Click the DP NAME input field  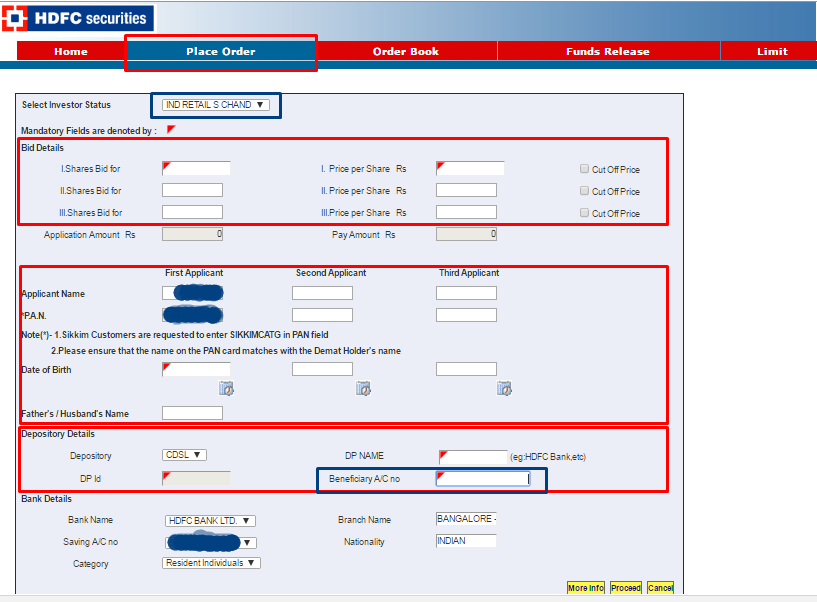pyautogui.click(x=473, y=457)
